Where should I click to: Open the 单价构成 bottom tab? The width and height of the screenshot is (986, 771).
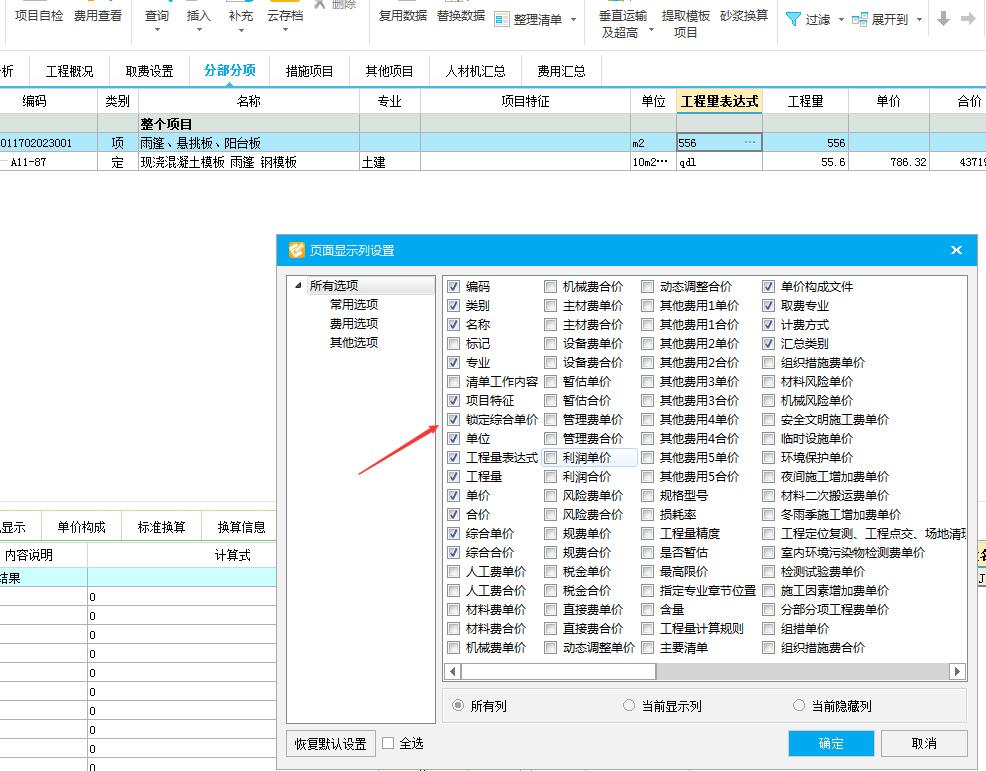(x=81, y=527)
